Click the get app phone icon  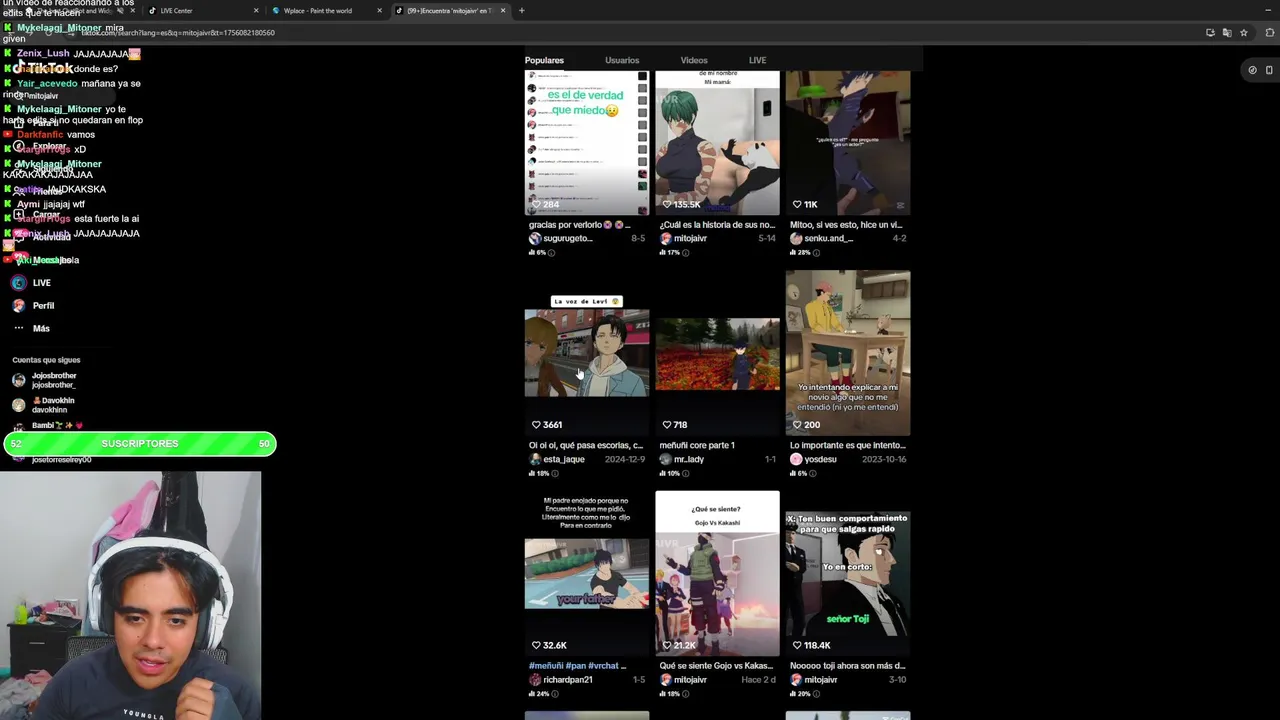(x=1269, y=70)
